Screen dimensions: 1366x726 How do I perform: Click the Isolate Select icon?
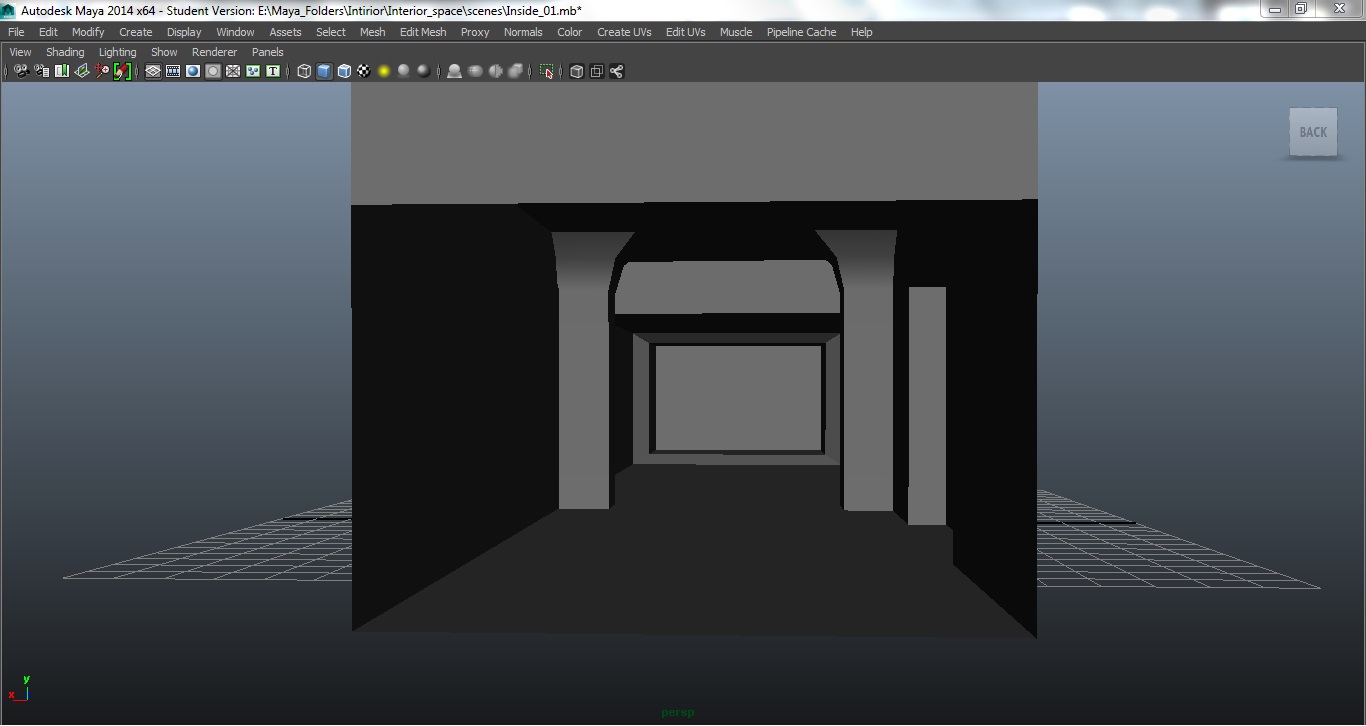tap(546, 71)
